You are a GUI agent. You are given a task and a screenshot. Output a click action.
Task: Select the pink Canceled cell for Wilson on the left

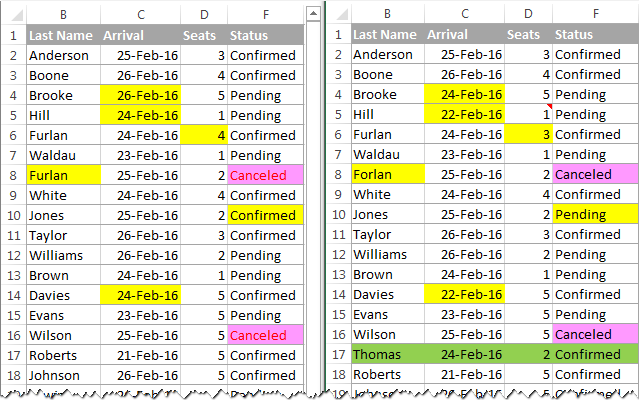click(266, 335)
